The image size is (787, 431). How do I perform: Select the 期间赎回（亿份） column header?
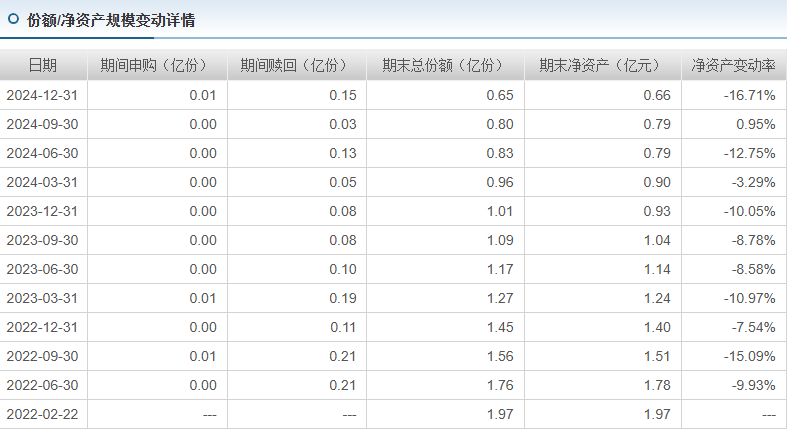click(x=296, y=66)
